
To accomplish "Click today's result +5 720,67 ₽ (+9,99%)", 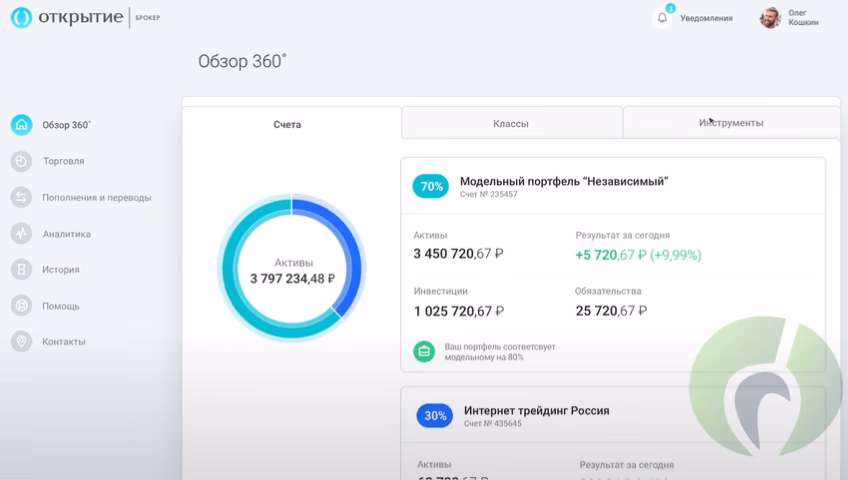I will 638,255.
